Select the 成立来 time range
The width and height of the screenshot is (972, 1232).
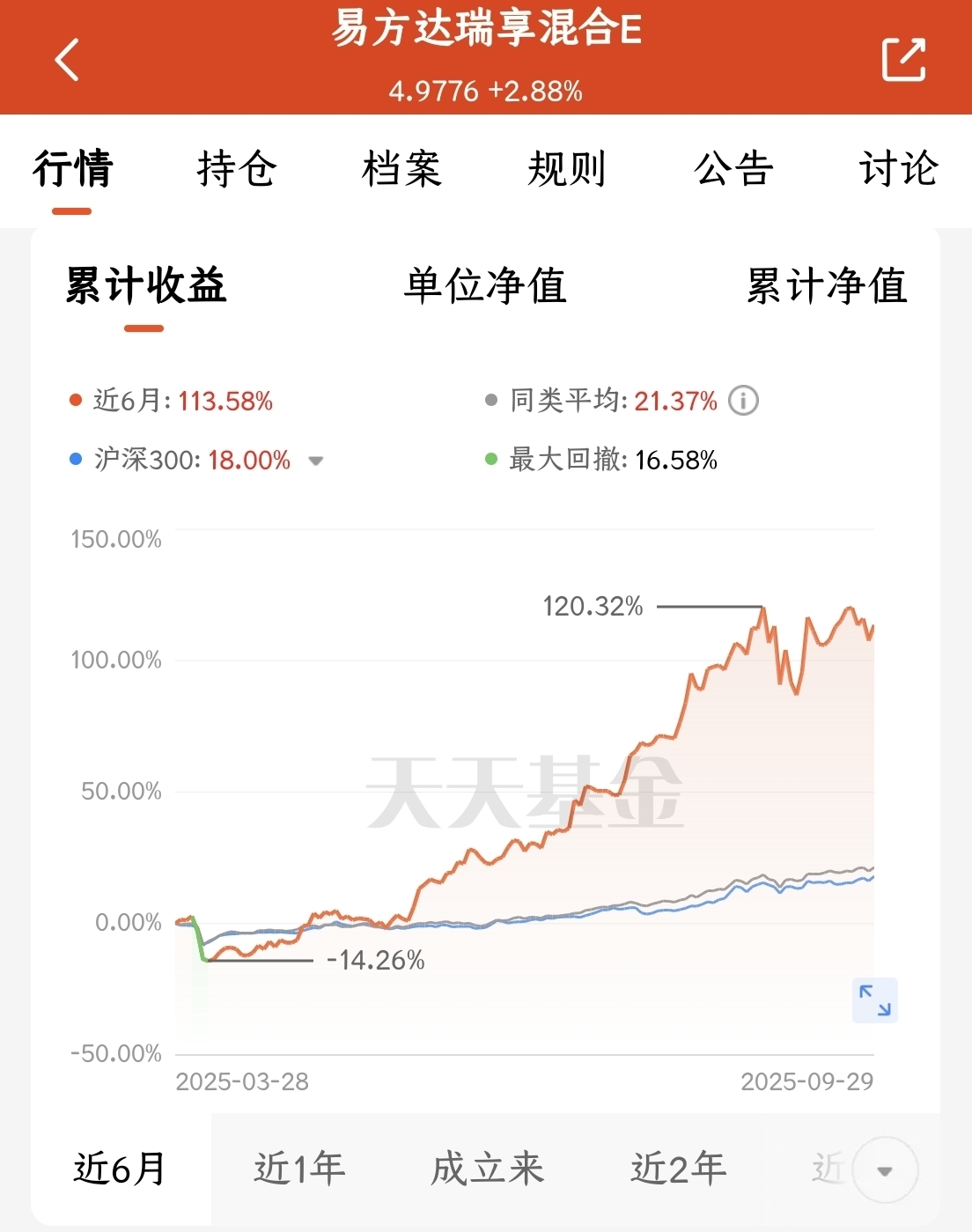click(487, 1169)
